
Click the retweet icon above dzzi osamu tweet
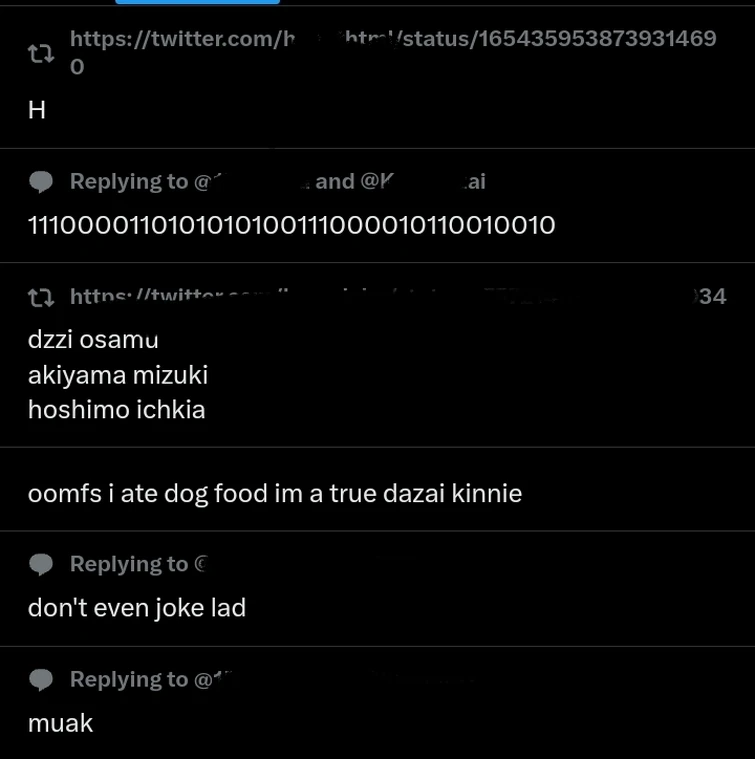(x=41, y=298)
